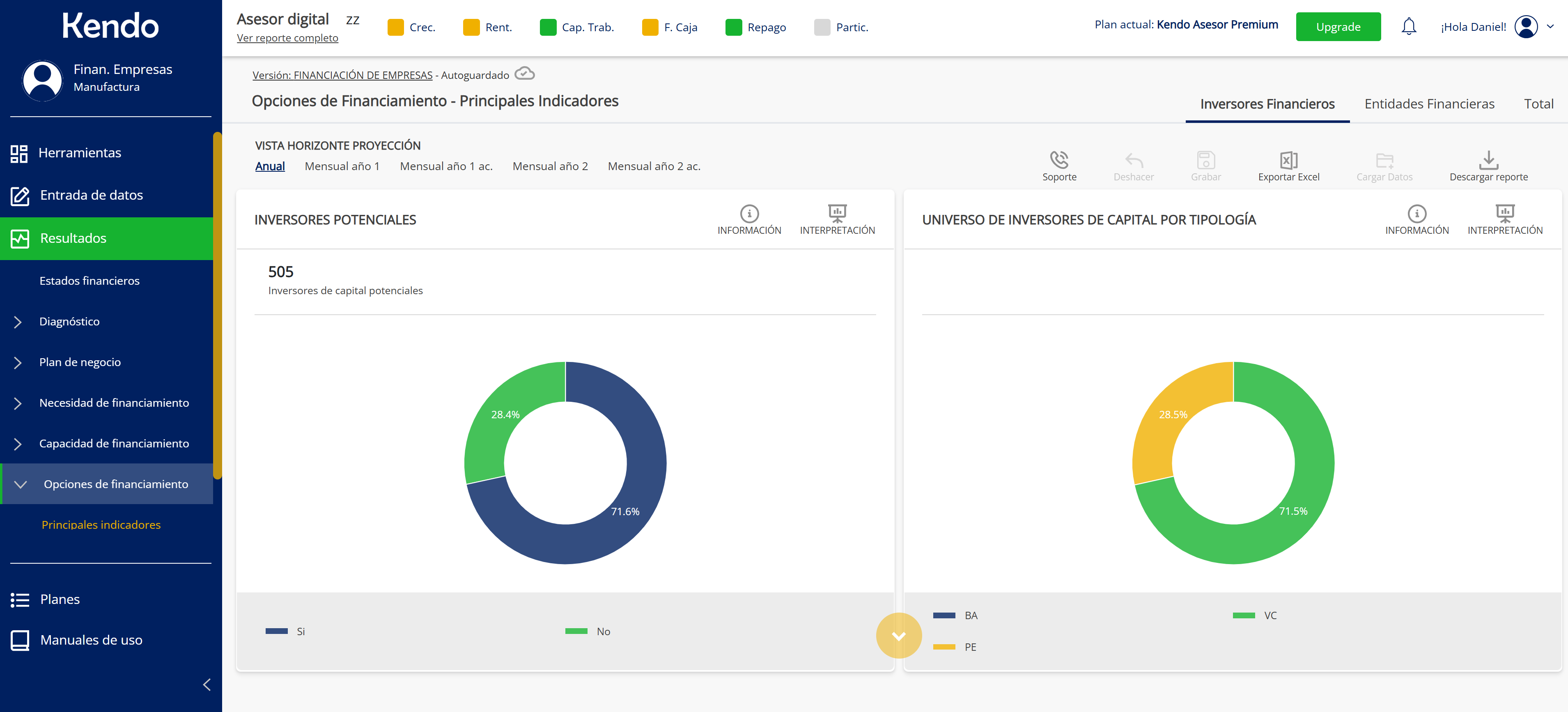
Task: Switch to Entidades Financieras tab
Action: pyautogui.click(x=1429, y=104)
